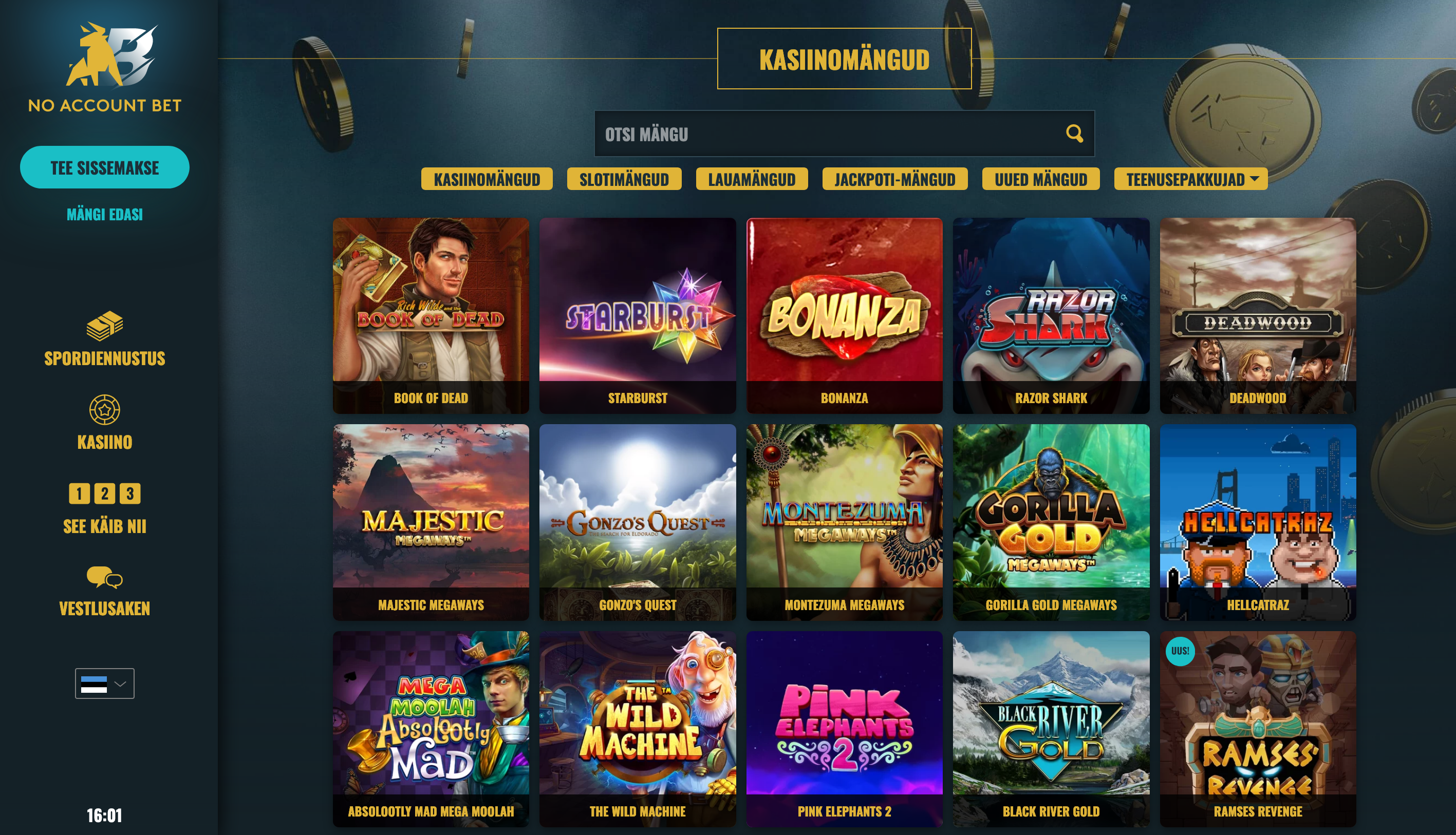Click the Tee sissemakse deposit button
1456x835 pixels.
click(x=104, y=167)
